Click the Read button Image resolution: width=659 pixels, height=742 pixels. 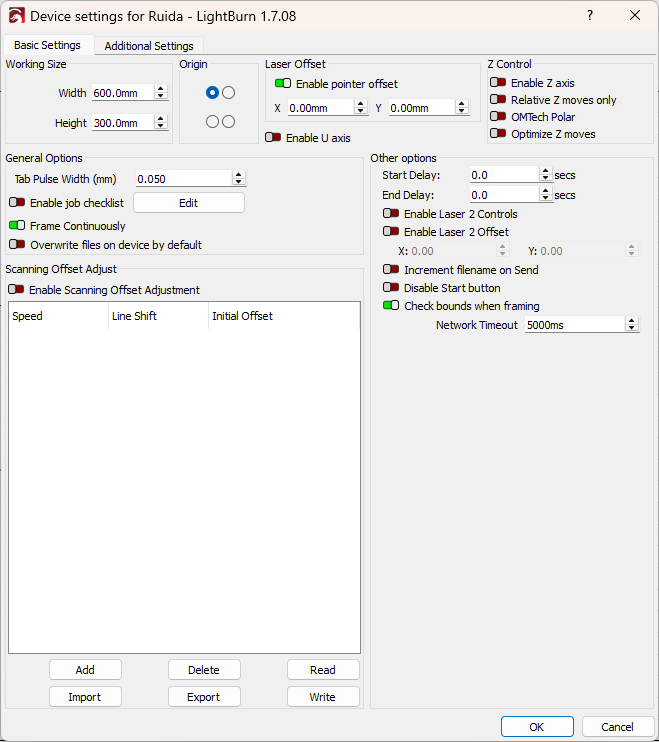click(x=323, y=670)
